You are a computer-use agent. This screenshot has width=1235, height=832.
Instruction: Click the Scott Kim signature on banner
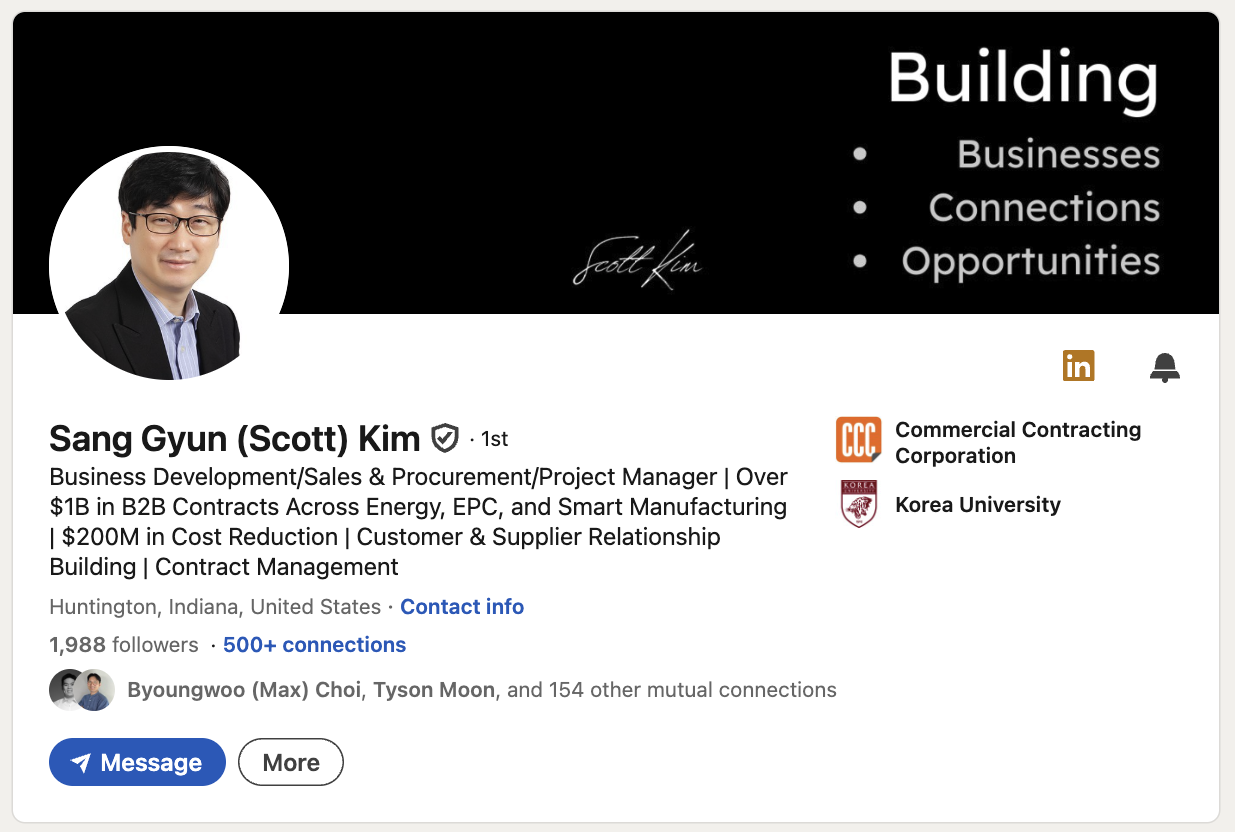pos(637,260)
